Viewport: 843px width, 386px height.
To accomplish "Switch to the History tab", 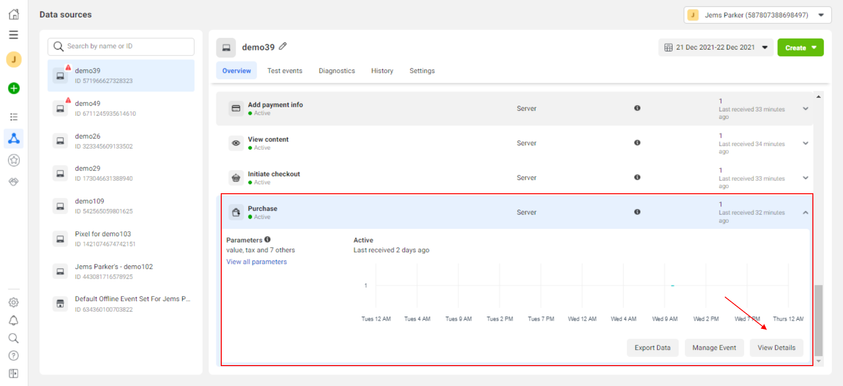I will [x=382, y=70].
